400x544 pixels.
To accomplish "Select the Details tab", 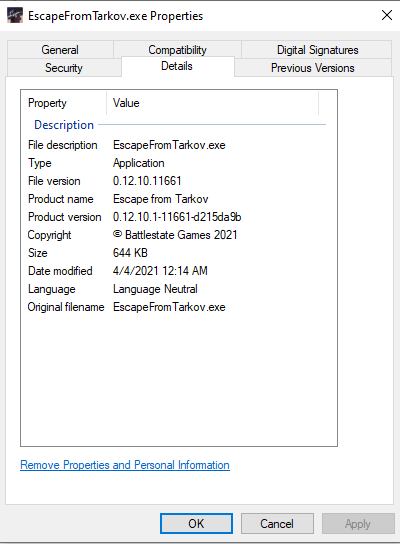I will (x=177, y=66).
